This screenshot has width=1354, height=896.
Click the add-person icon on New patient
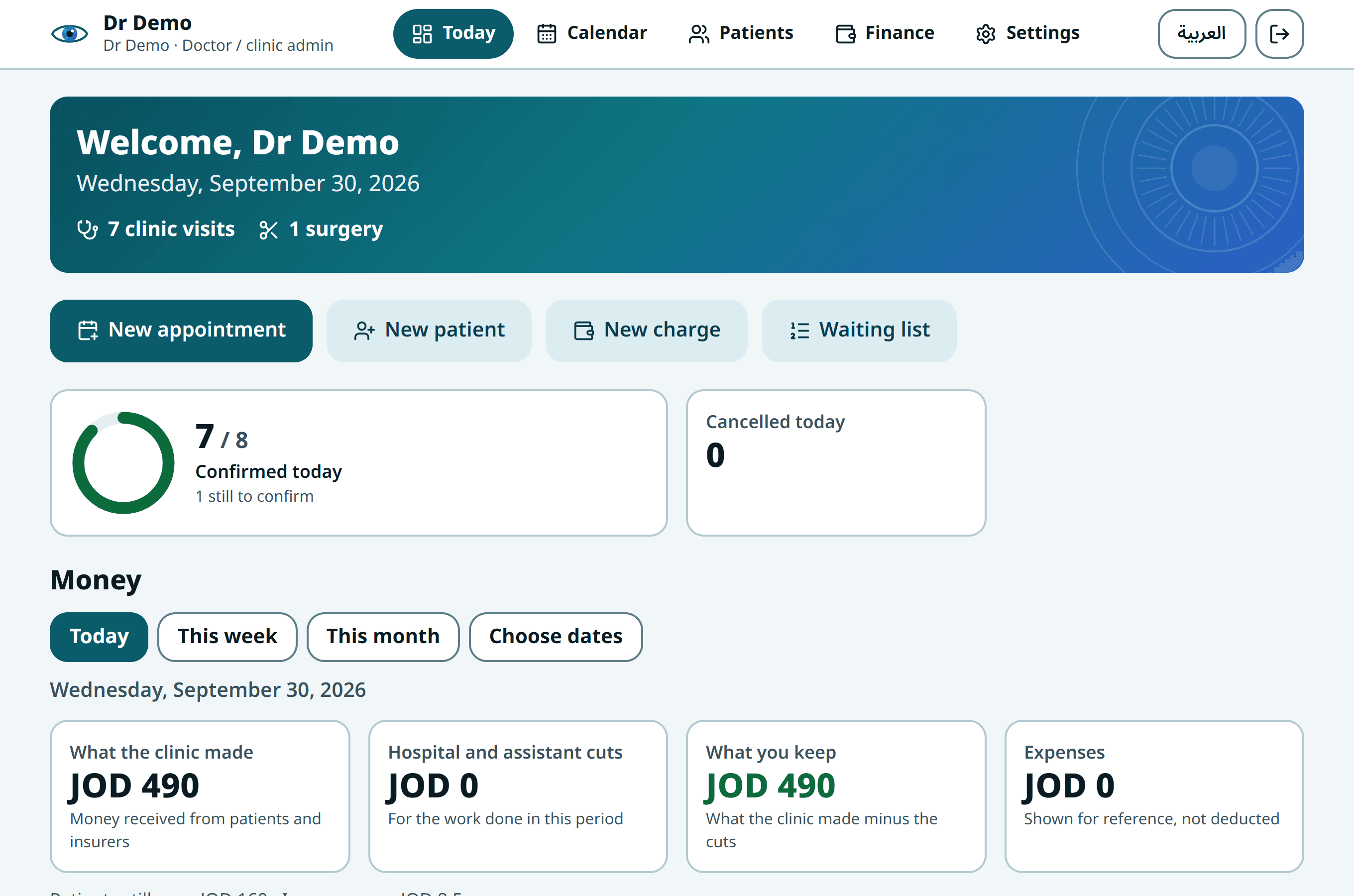(x=364, y=331)
